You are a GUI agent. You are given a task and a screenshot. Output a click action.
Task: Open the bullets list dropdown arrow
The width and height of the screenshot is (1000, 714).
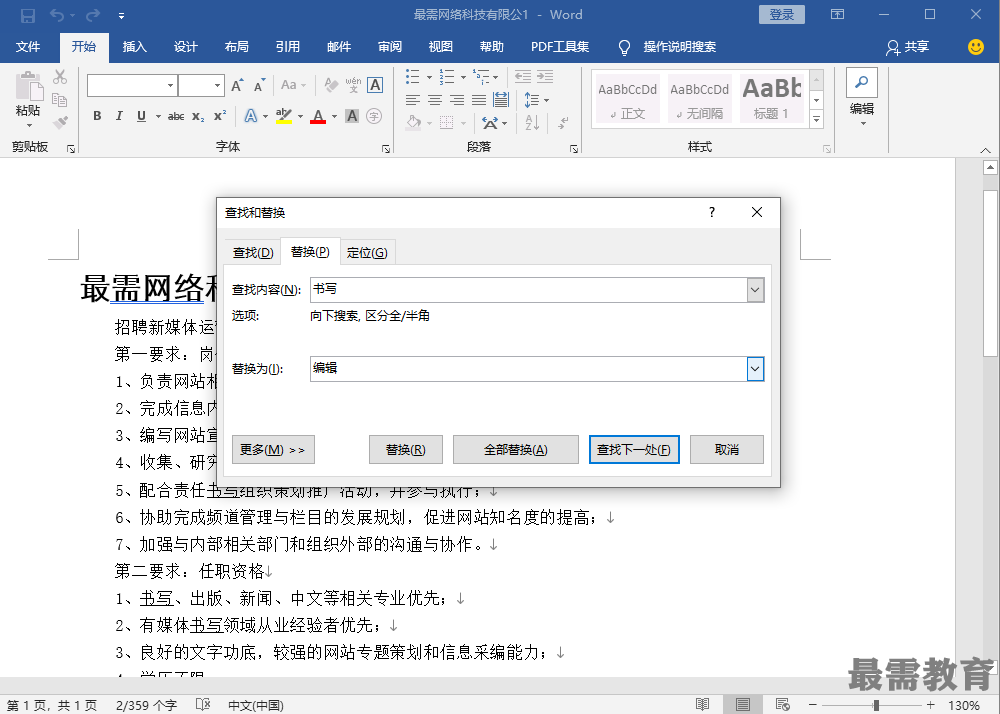click(x=429, y=78)
